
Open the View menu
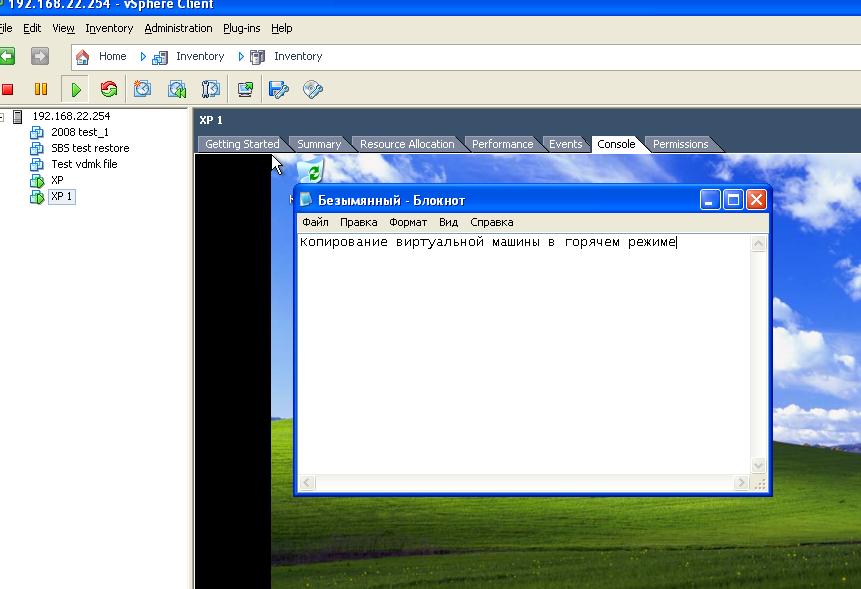63,28
